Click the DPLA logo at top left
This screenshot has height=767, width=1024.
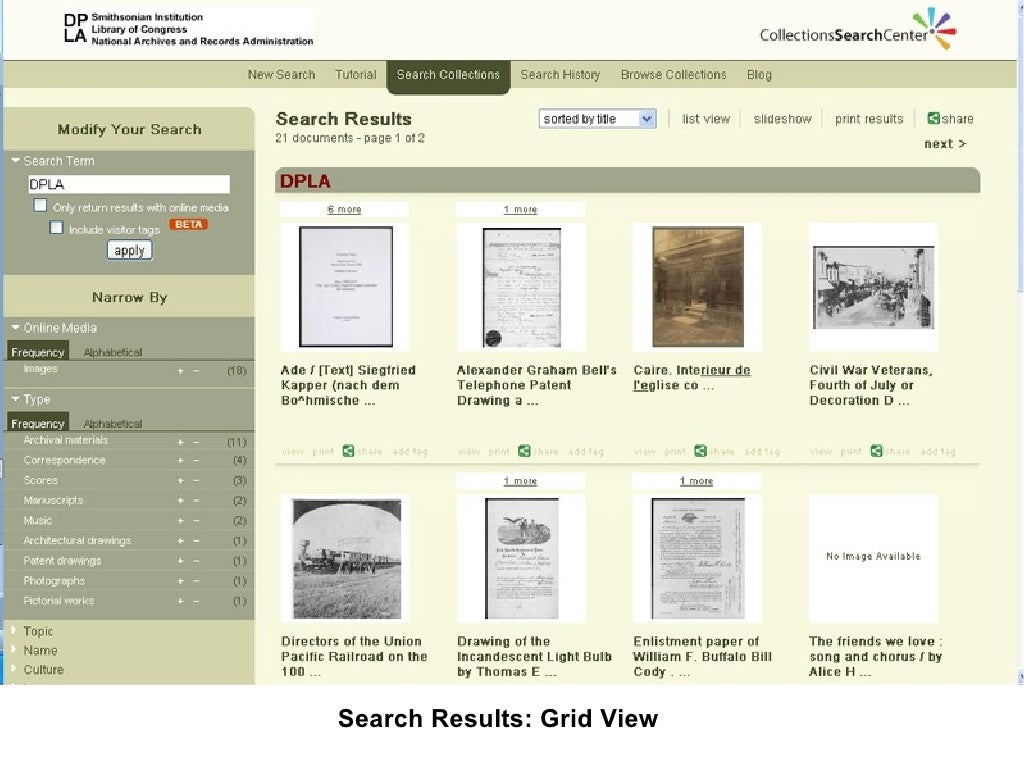[75, 29]
